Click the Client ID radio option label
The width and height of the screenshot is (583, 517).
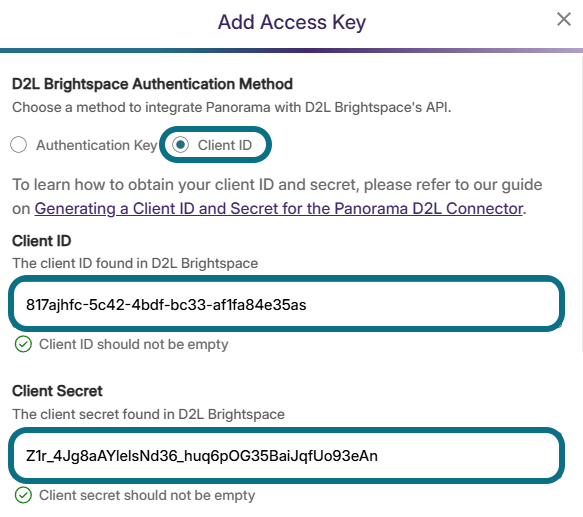[225, 145]
